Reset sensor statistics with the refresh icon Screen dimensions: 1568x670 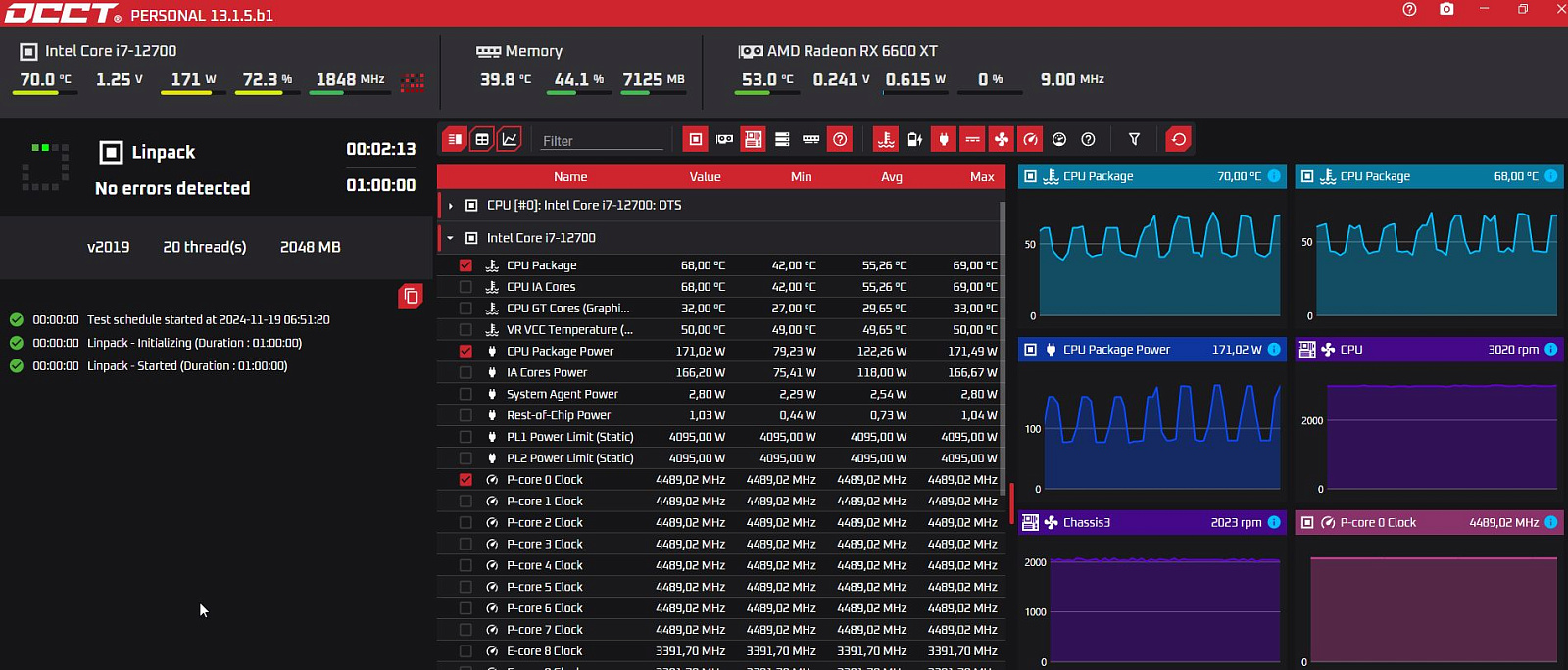point(1179,139)
